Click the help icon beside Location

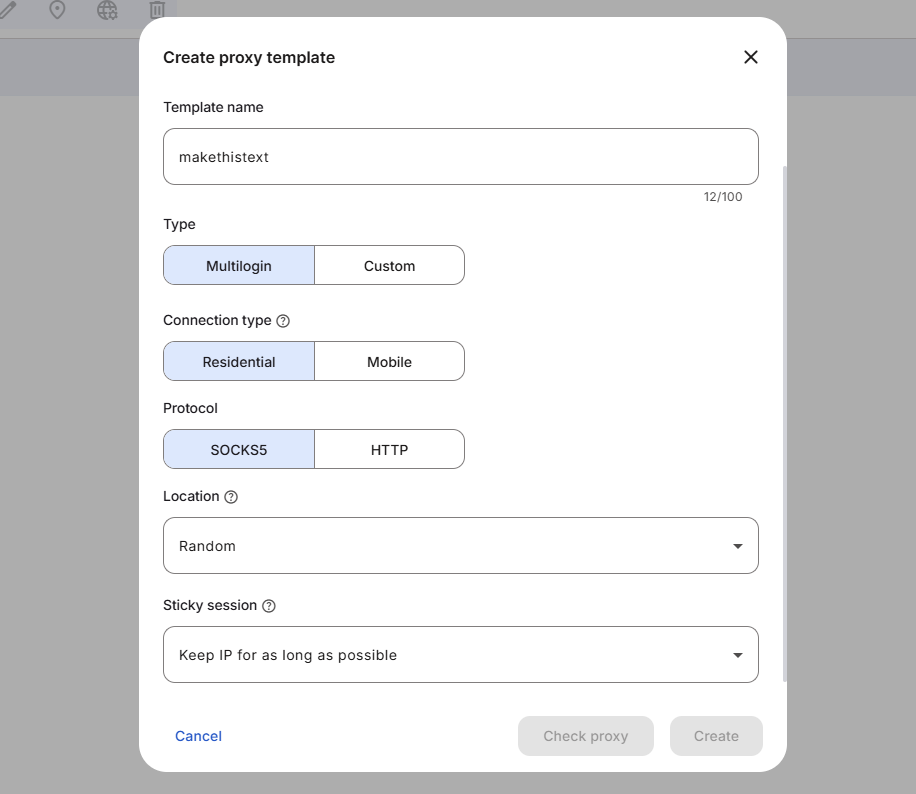pyautogui.click(x=231, y=497)
